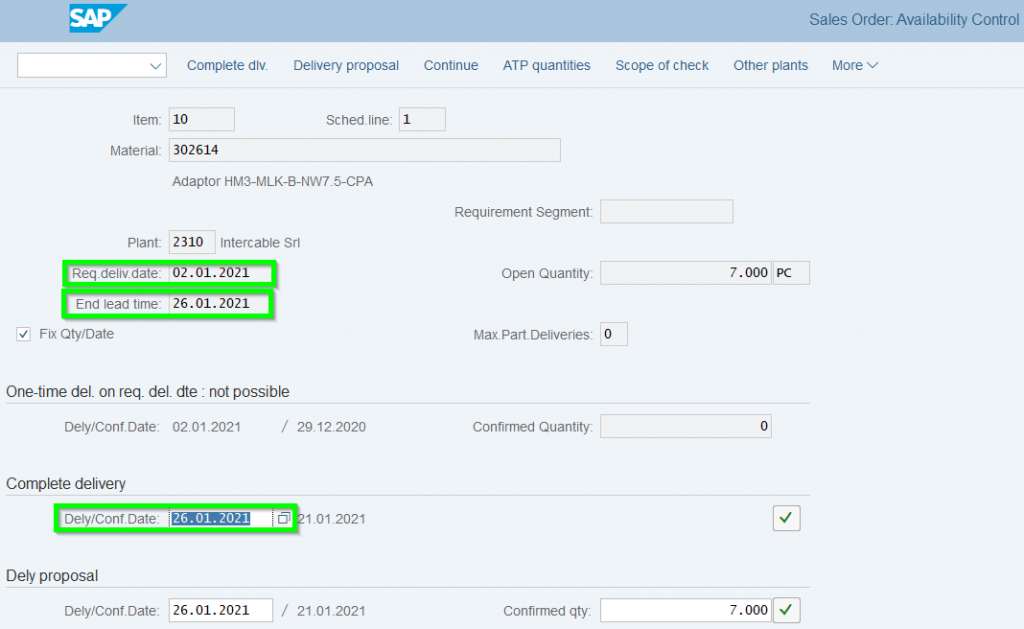
Task: Focus the Dely proposal date field
Action: pos(220,610)
